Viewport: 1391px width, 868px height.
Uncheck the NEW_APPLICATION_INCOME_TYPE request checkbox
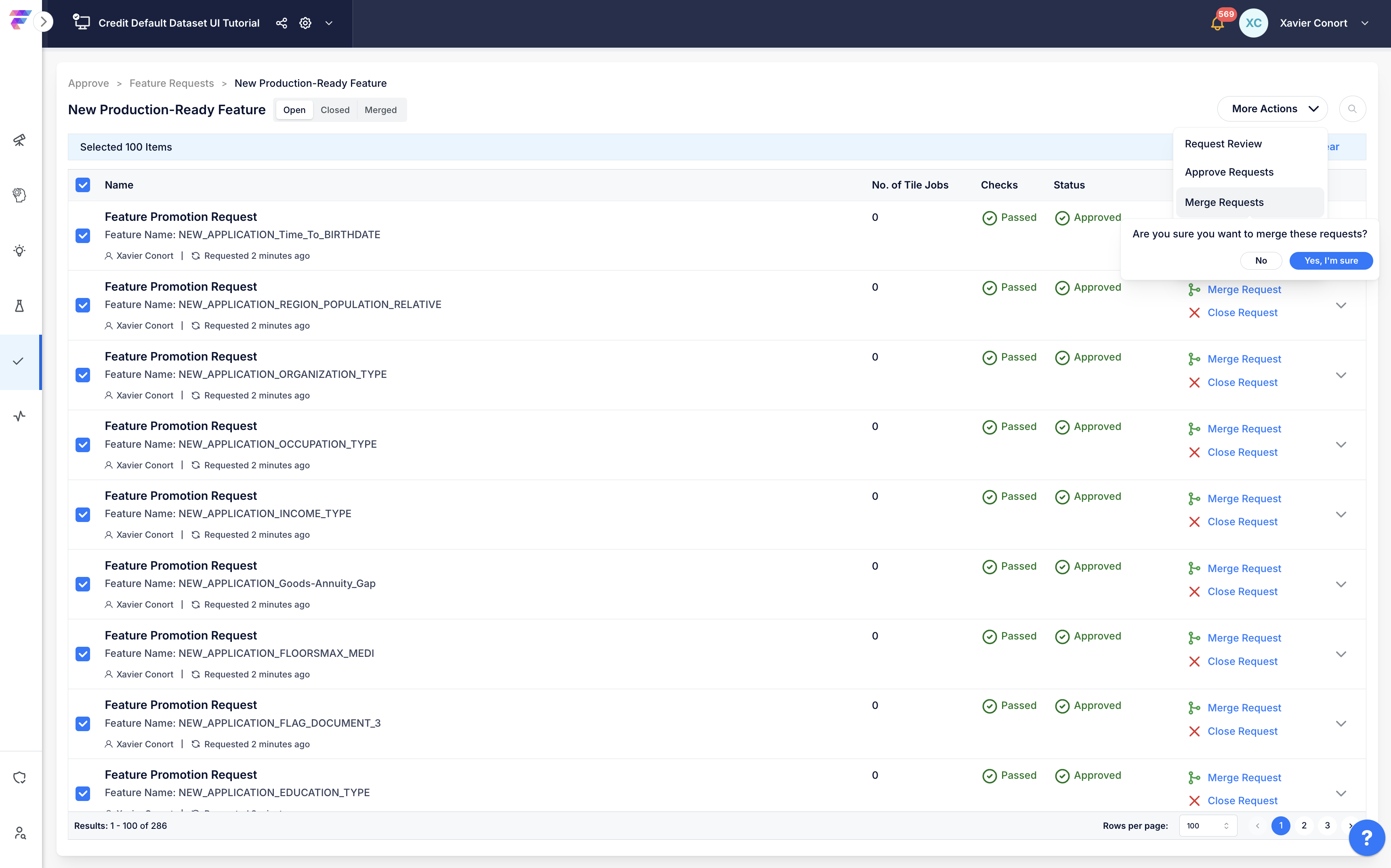pos(83,514)
